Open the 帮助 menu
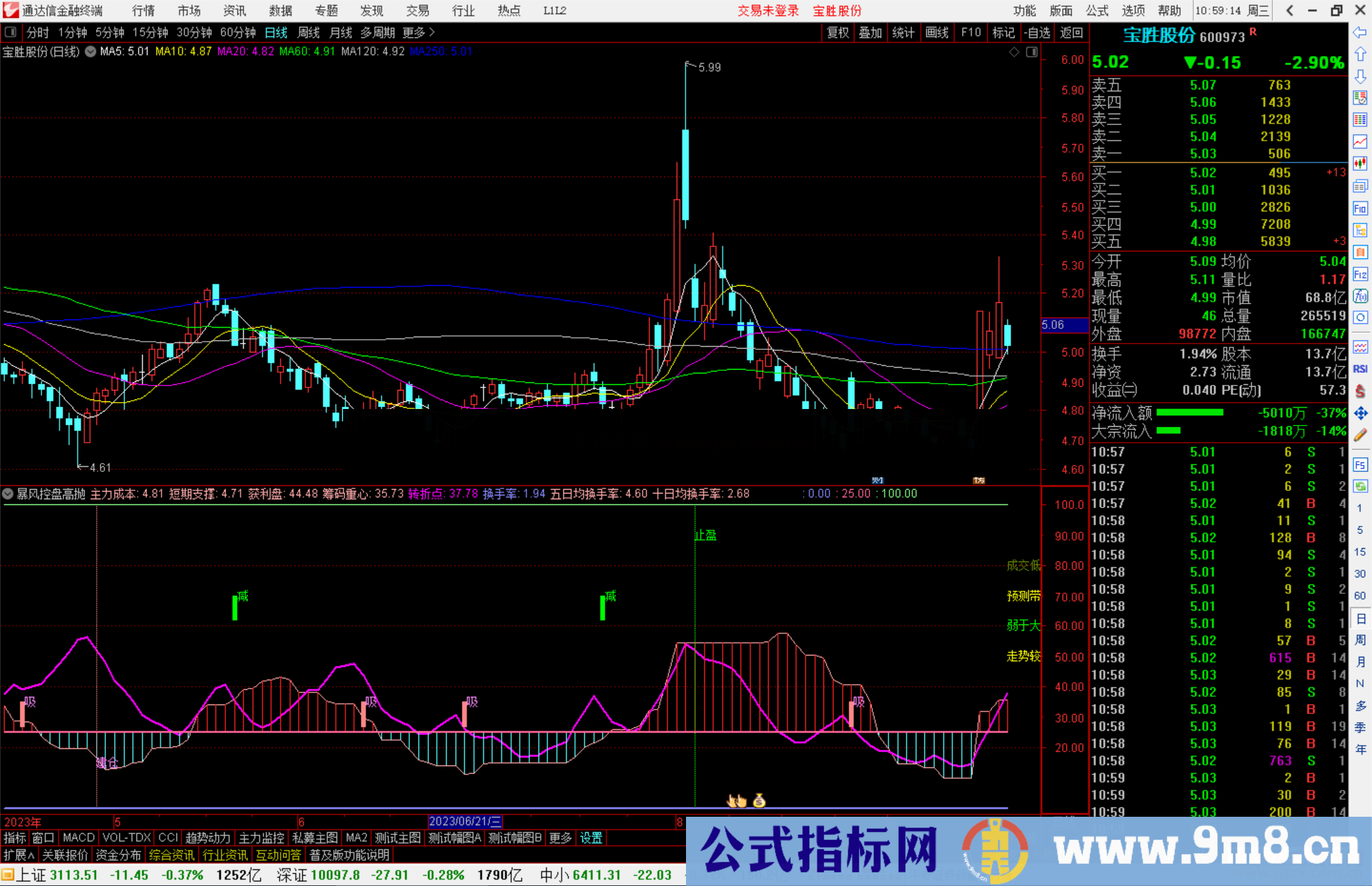The image size is (1372, 886). click(x=1169, y=10)
